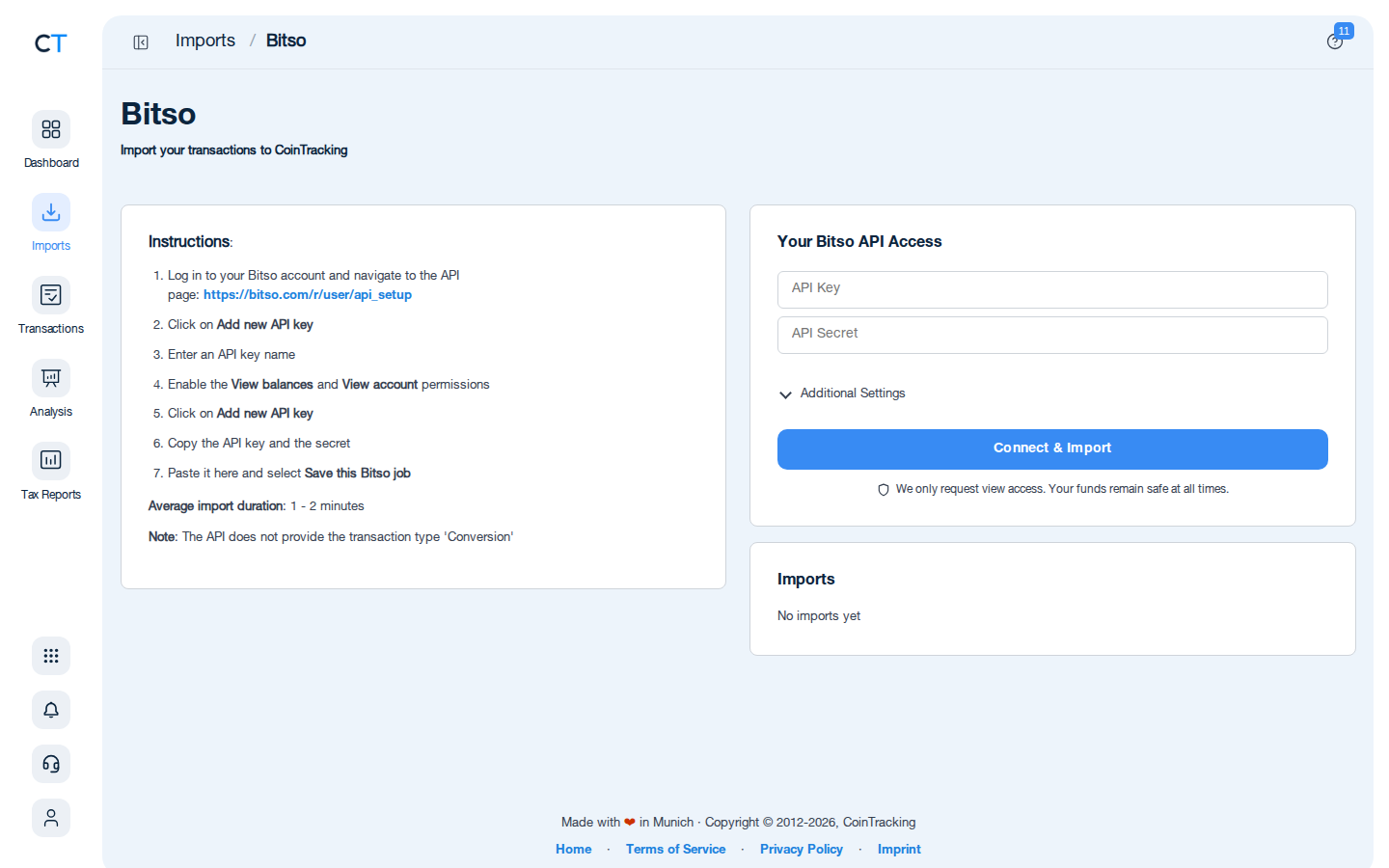Click the 'Imports' card heading
The height and width of the screenshot is (868, 1389).
[x=806, y=579]
